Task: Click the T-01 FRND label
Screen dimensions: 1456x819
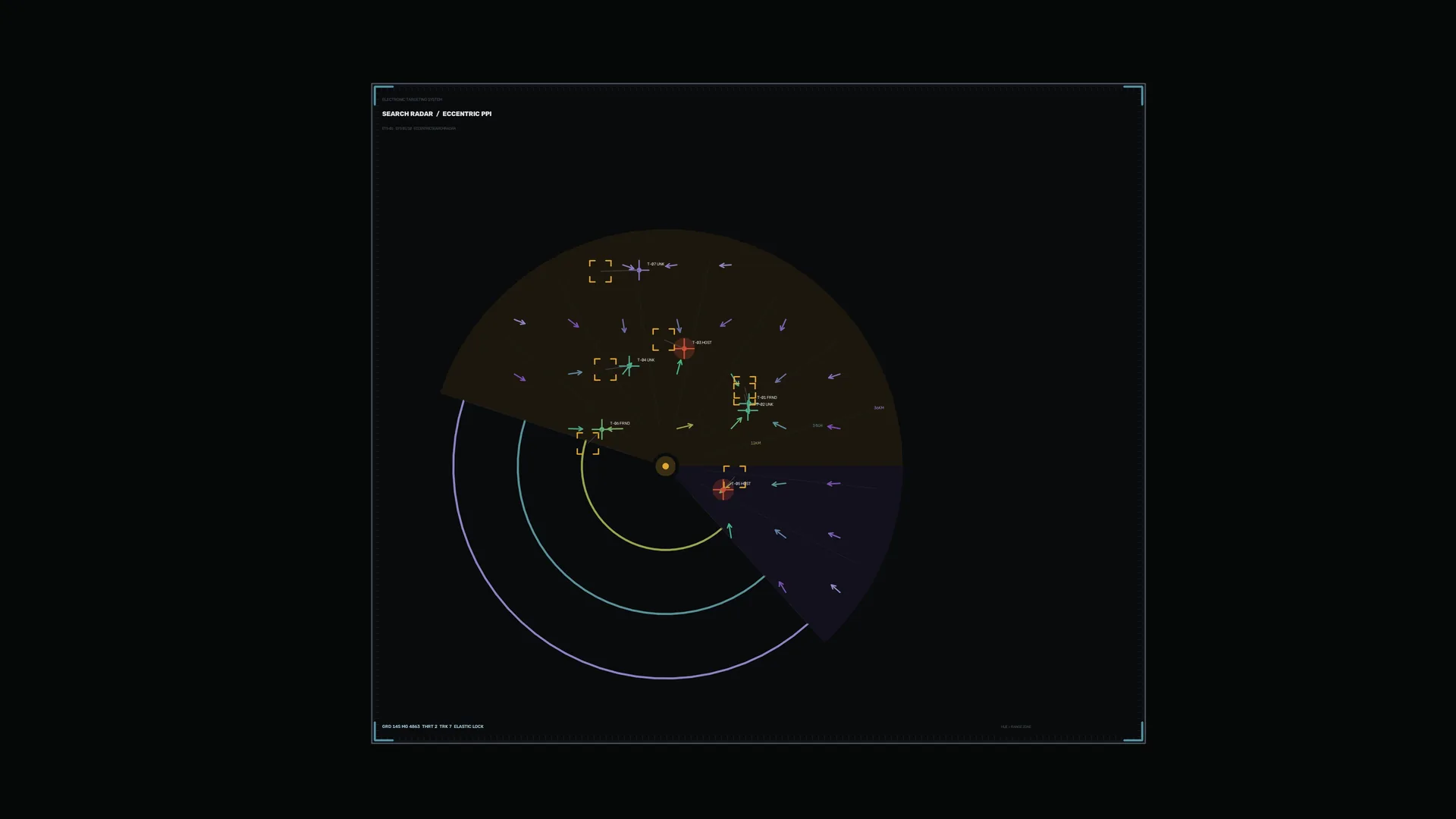Action: coord(767,397)
